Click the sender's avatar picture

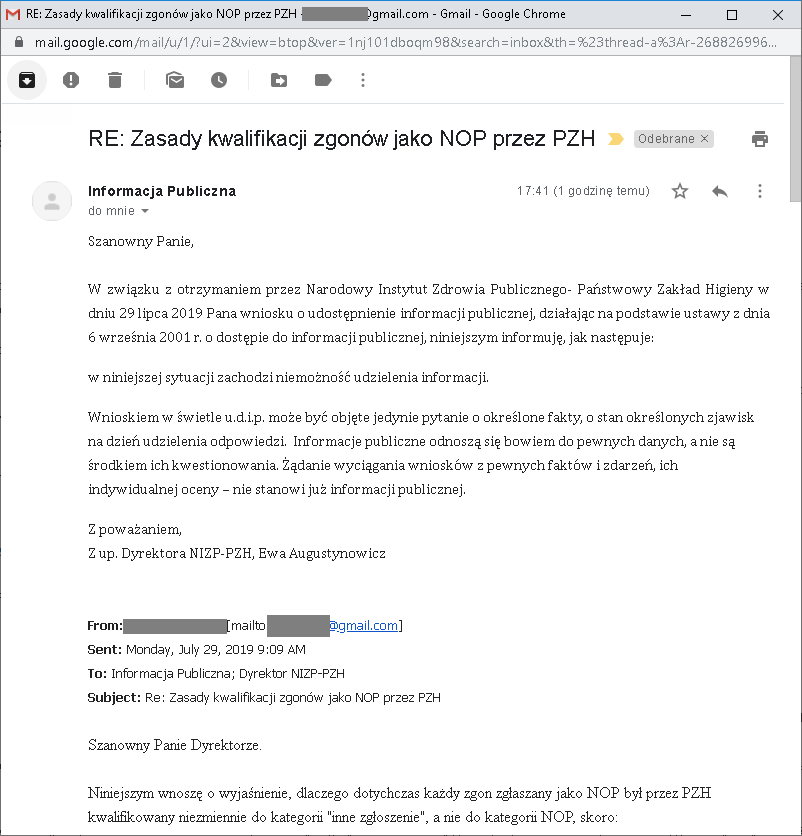point(52,201)
